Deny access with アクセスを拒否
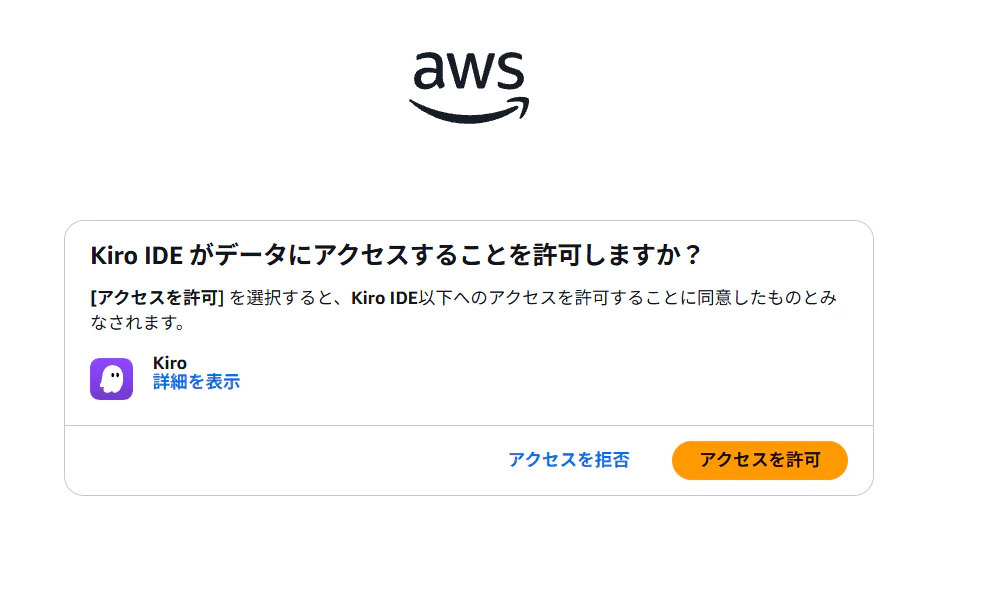This screenshot has height=593, width=991. coord(569,460)
